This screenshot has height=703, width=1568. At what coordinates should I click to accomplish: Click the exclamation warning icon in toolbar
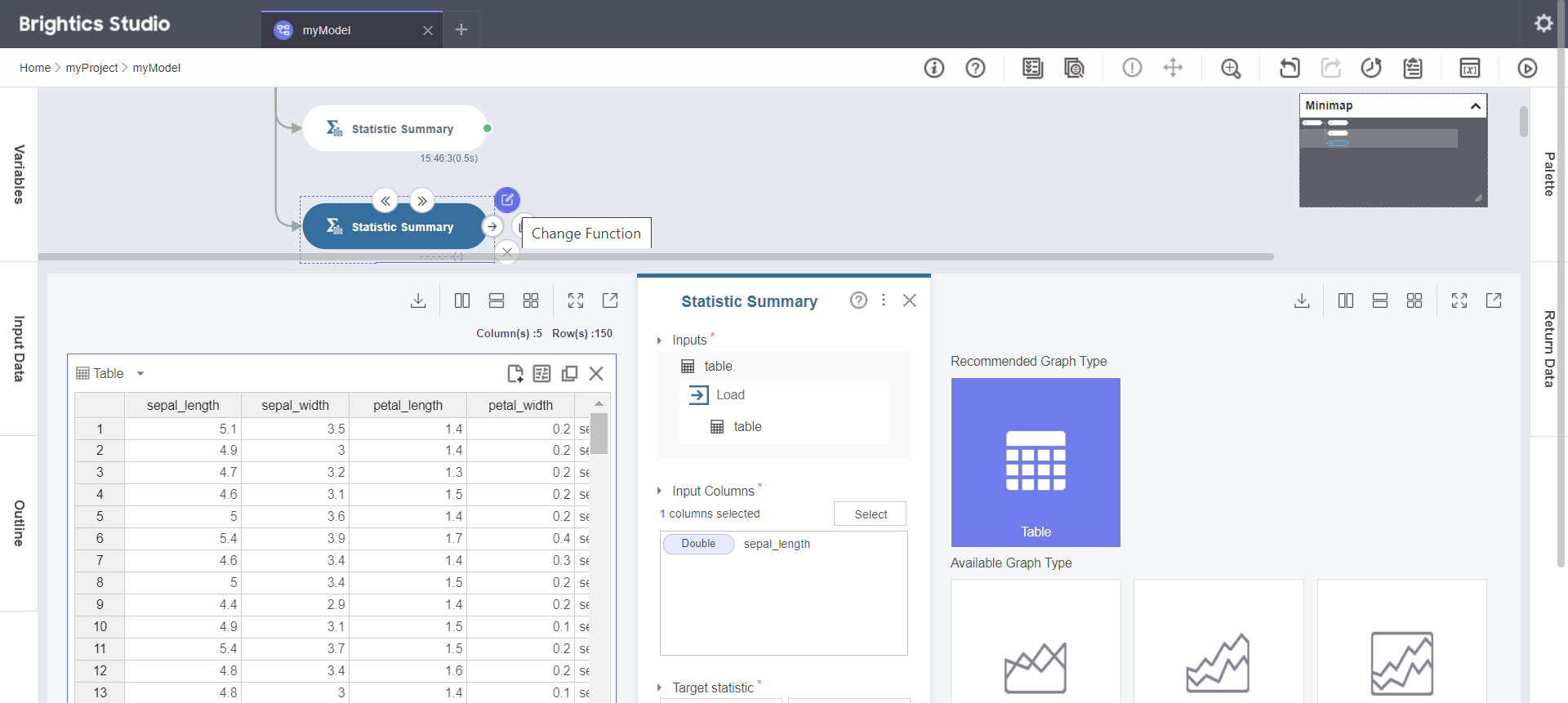tap(1132, 68)
